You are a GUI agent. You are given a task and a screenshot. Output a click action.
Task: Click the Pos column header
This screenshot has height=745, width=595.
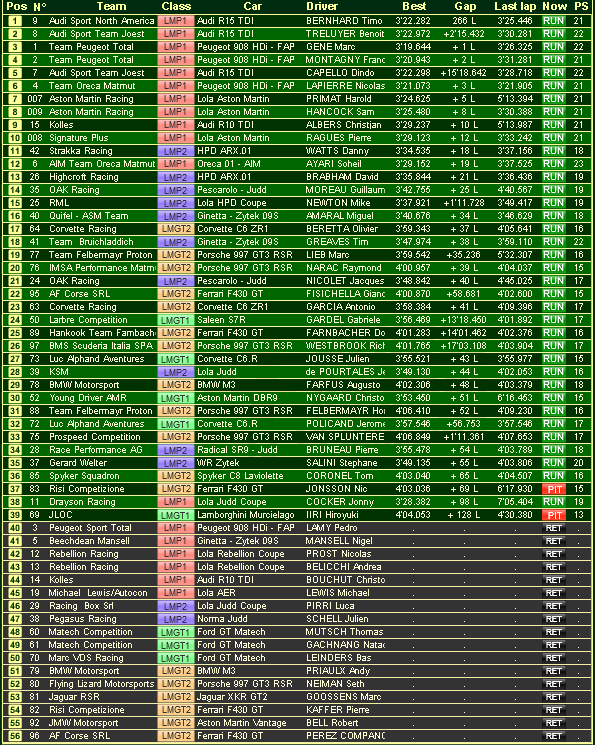click(x=17, y=6)
